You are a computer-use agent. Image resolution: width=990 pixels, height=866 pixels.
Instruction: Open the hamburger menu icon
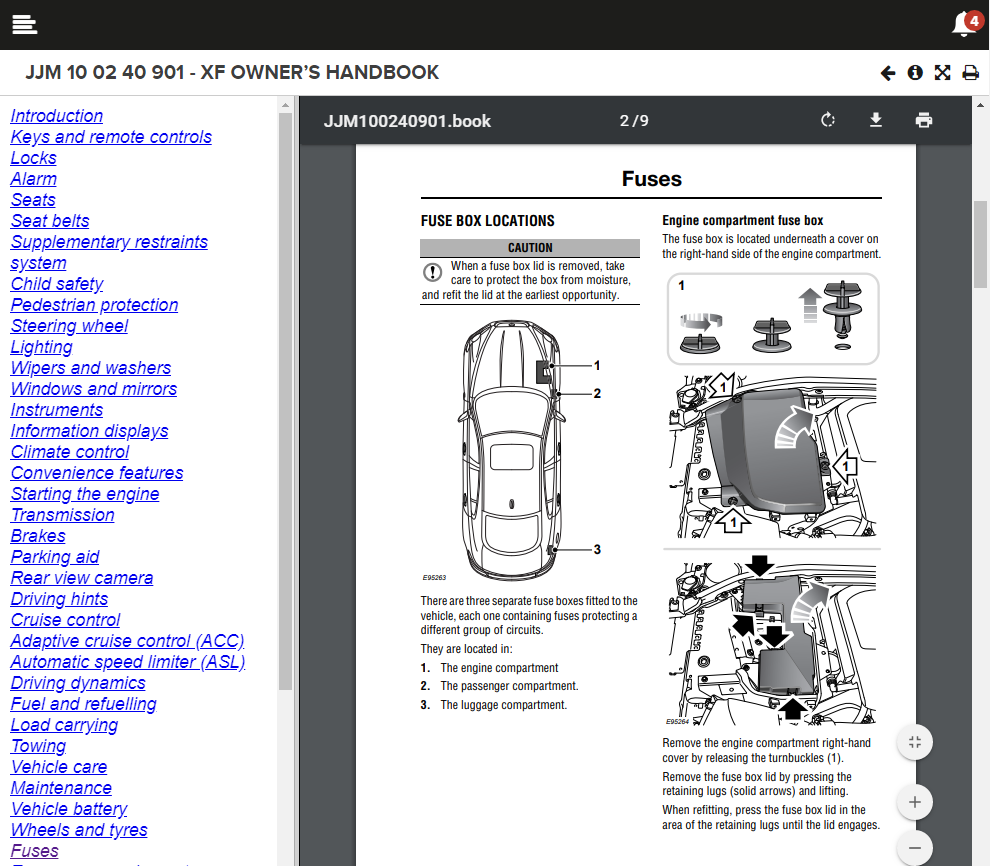(25, 25)
